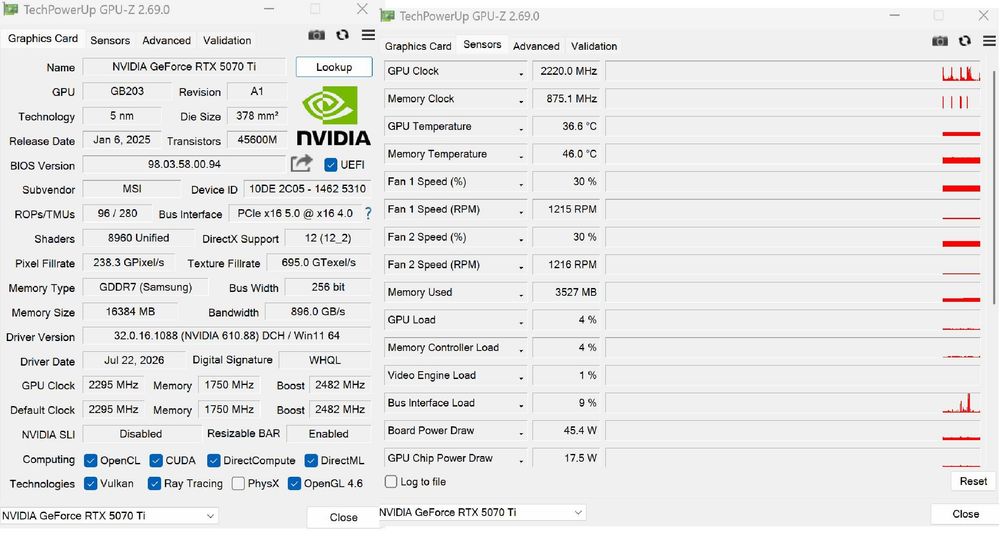Click the Driver Version field
This screenshot has width=1000, height=558.
pyautogui.click(x=227, y=335)
